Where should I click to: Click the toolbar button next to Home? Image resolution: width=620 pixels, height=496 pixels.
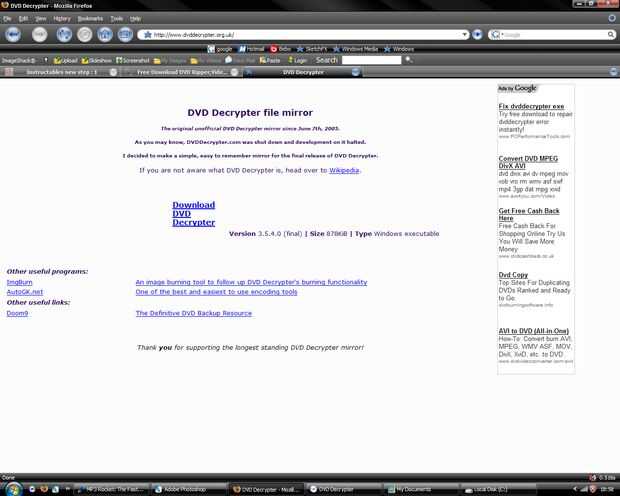pos(125,35)
